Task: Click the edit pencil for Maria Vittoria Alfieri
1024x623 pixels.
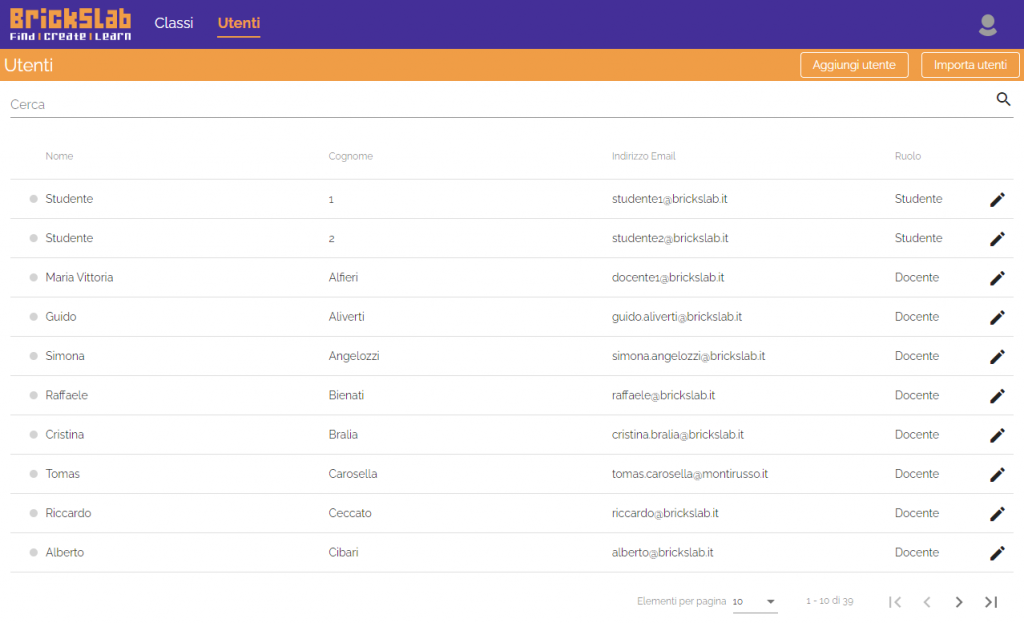Action: click(x=996, y=278)
